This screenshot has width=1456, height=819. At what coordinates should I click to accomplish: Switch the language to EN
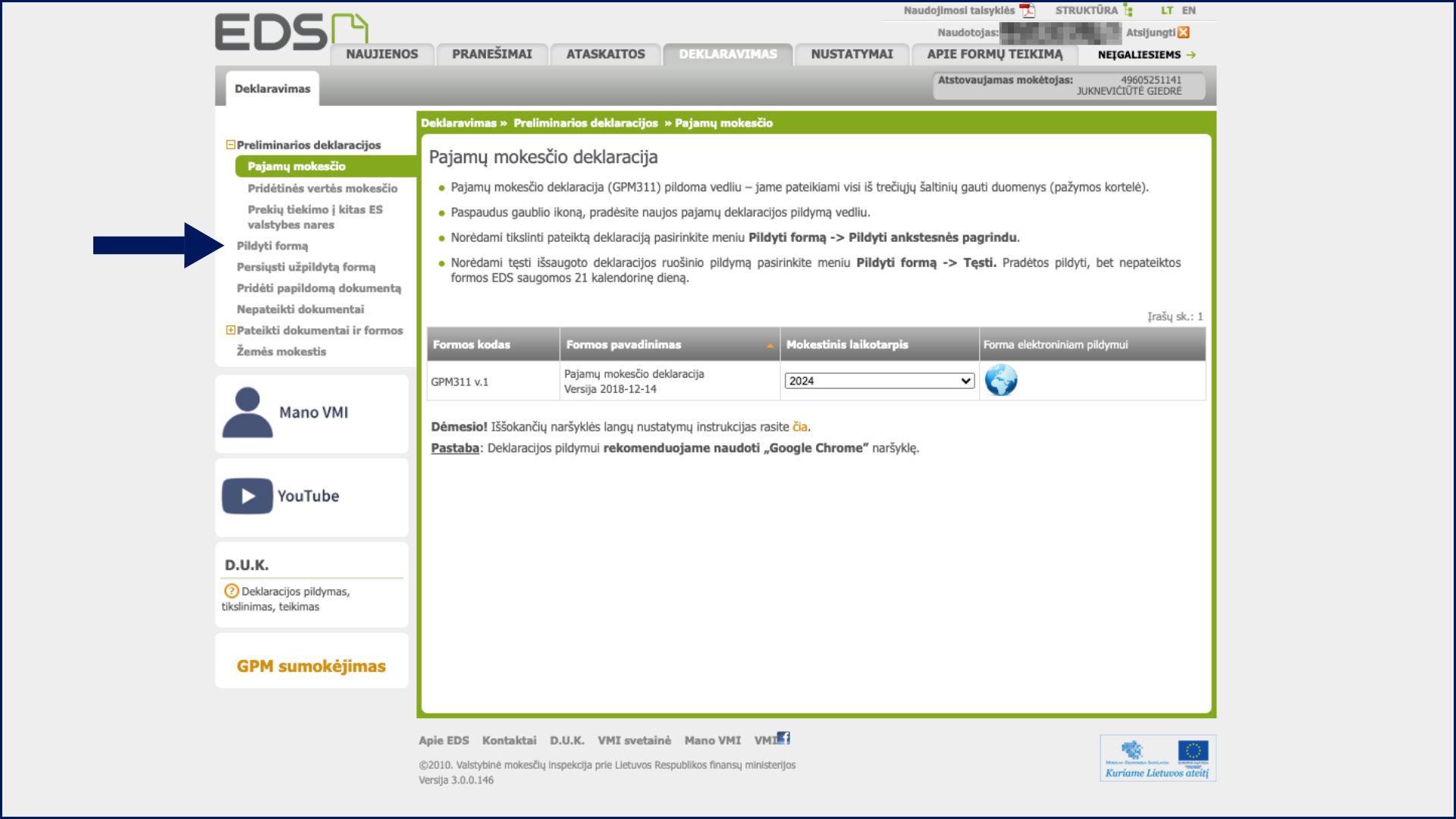click(x=1188, y=11)
